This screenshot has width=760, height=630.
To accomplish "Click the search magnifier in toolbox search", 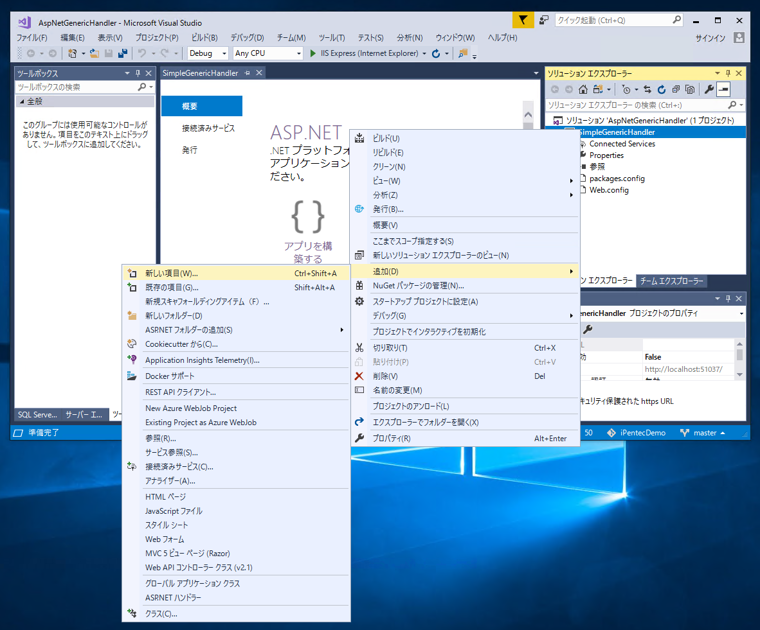I will click(142, 88).
